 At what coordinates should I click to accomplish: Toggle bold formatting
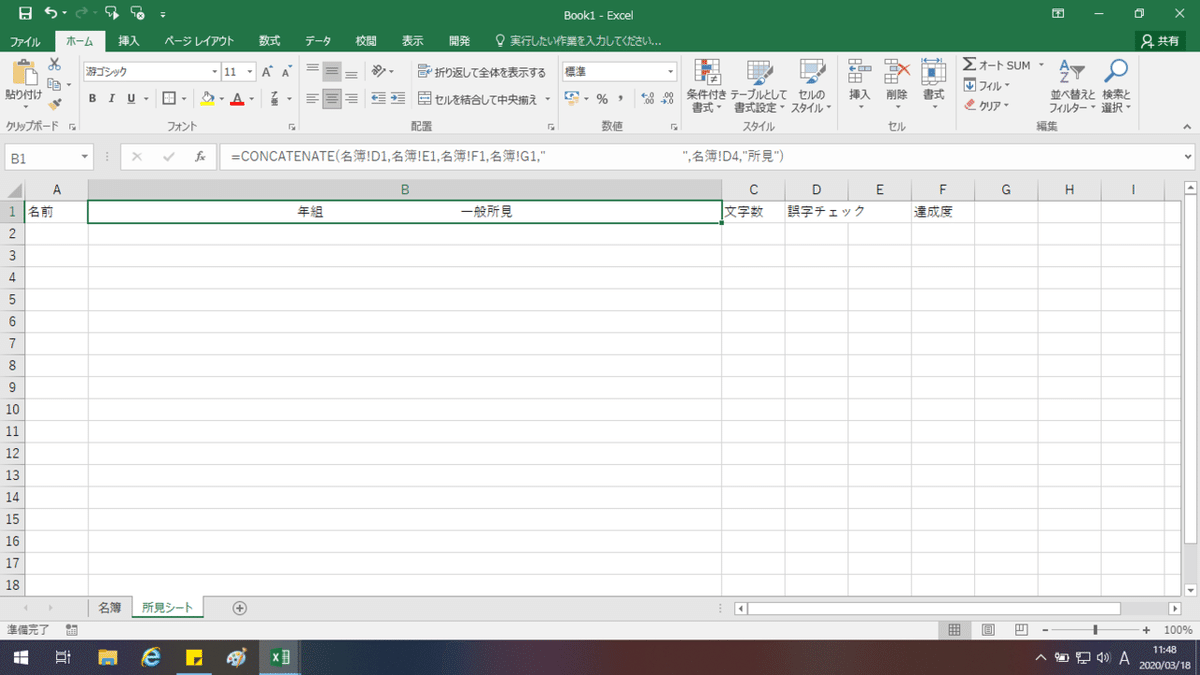point(92,99)
